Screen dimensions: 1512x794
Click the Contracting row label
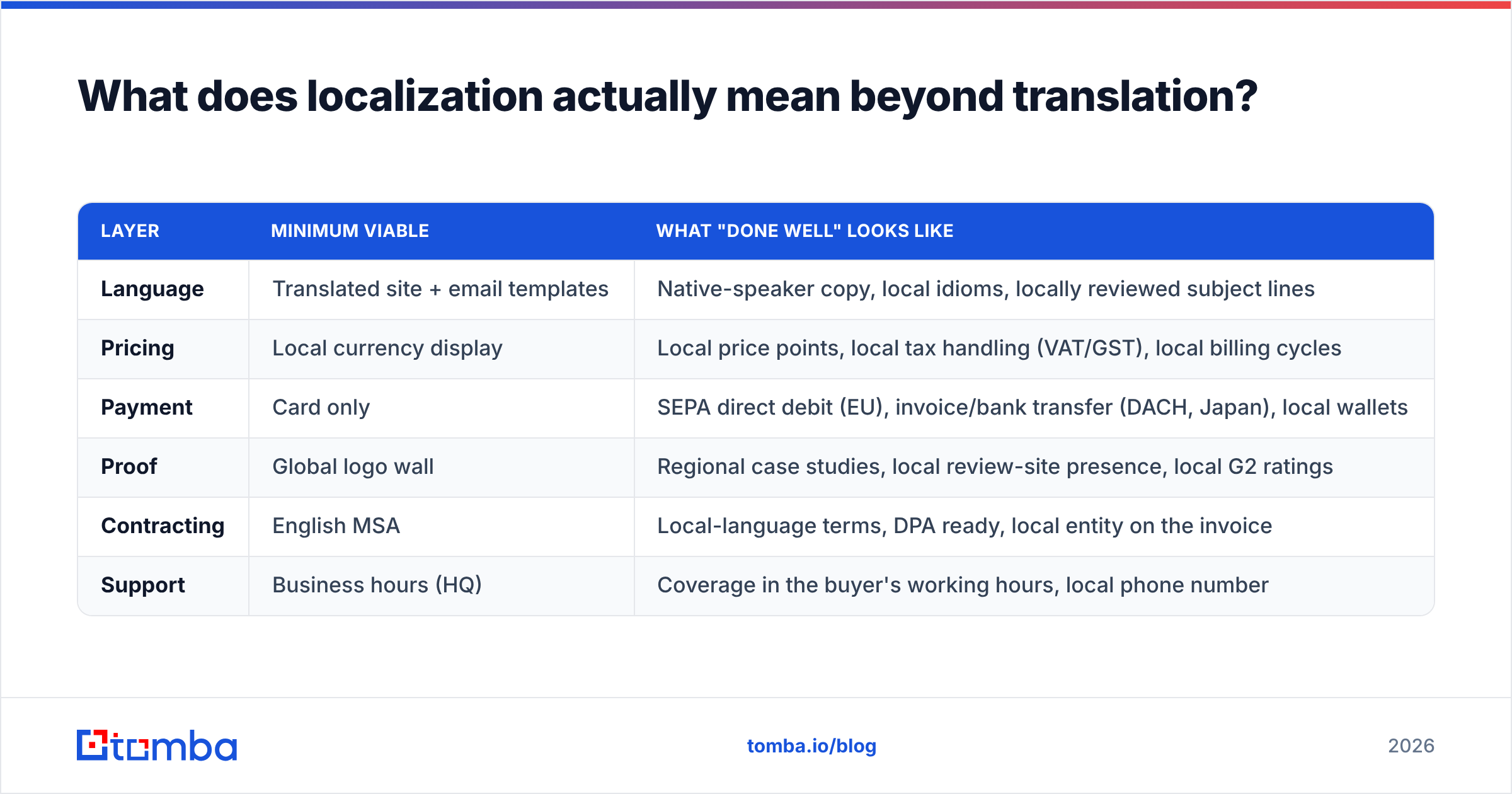tap(163, 526)
